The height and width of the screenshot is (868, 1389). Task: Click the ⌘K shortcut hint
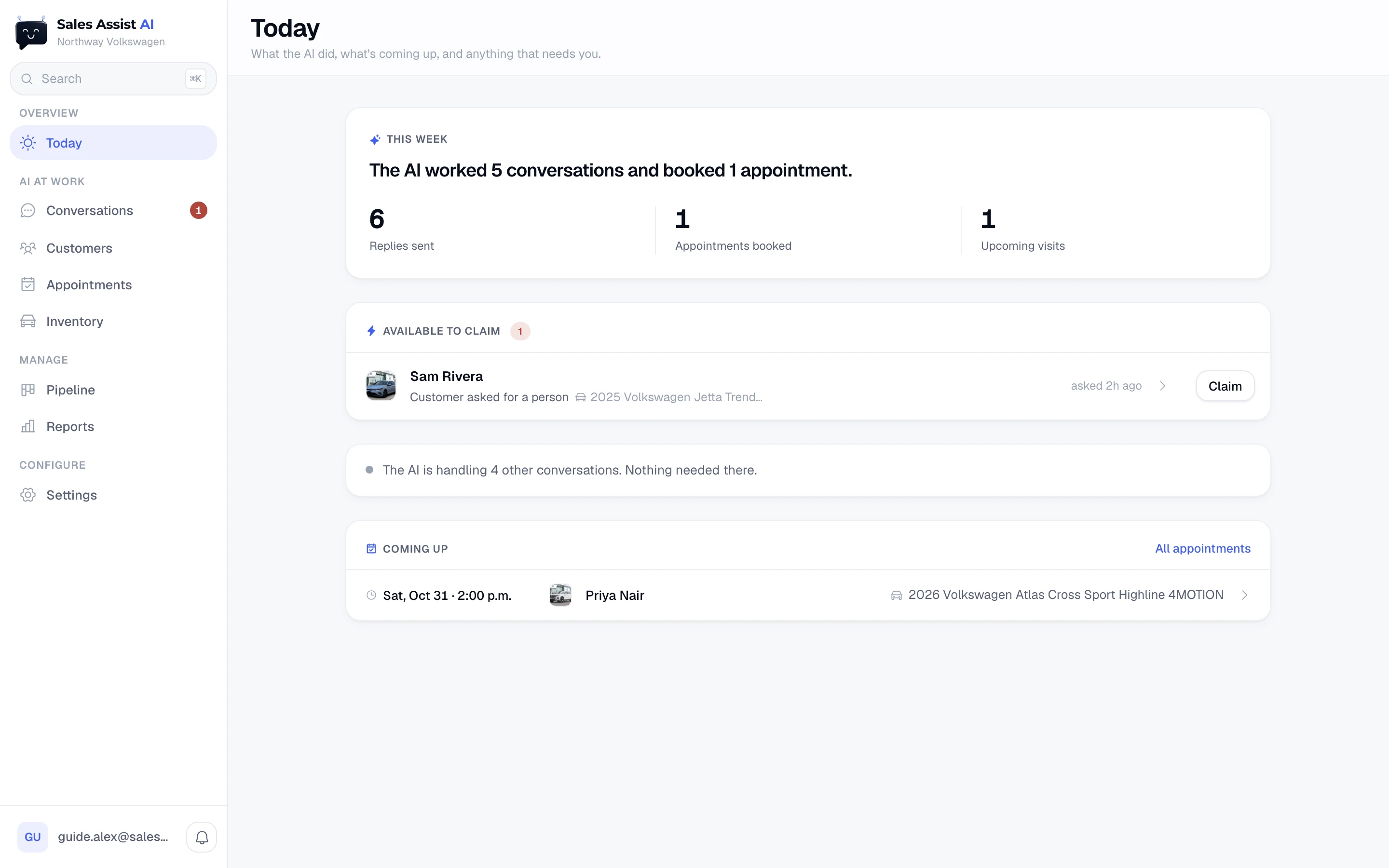pyautogui.click(x=196, y=79)
